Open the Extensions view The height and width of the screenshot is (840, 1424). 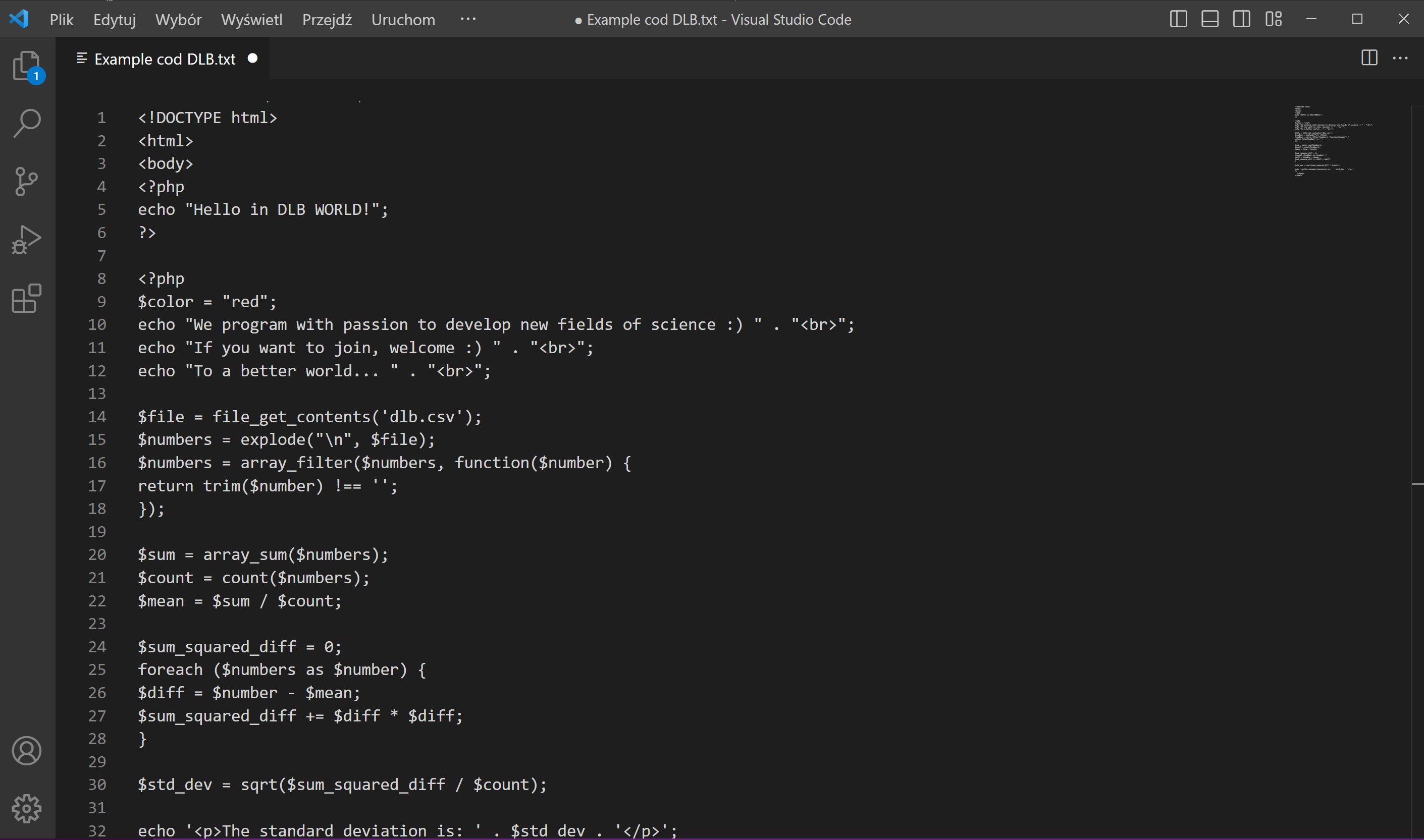pyautogui.click(x=27, y=298)
